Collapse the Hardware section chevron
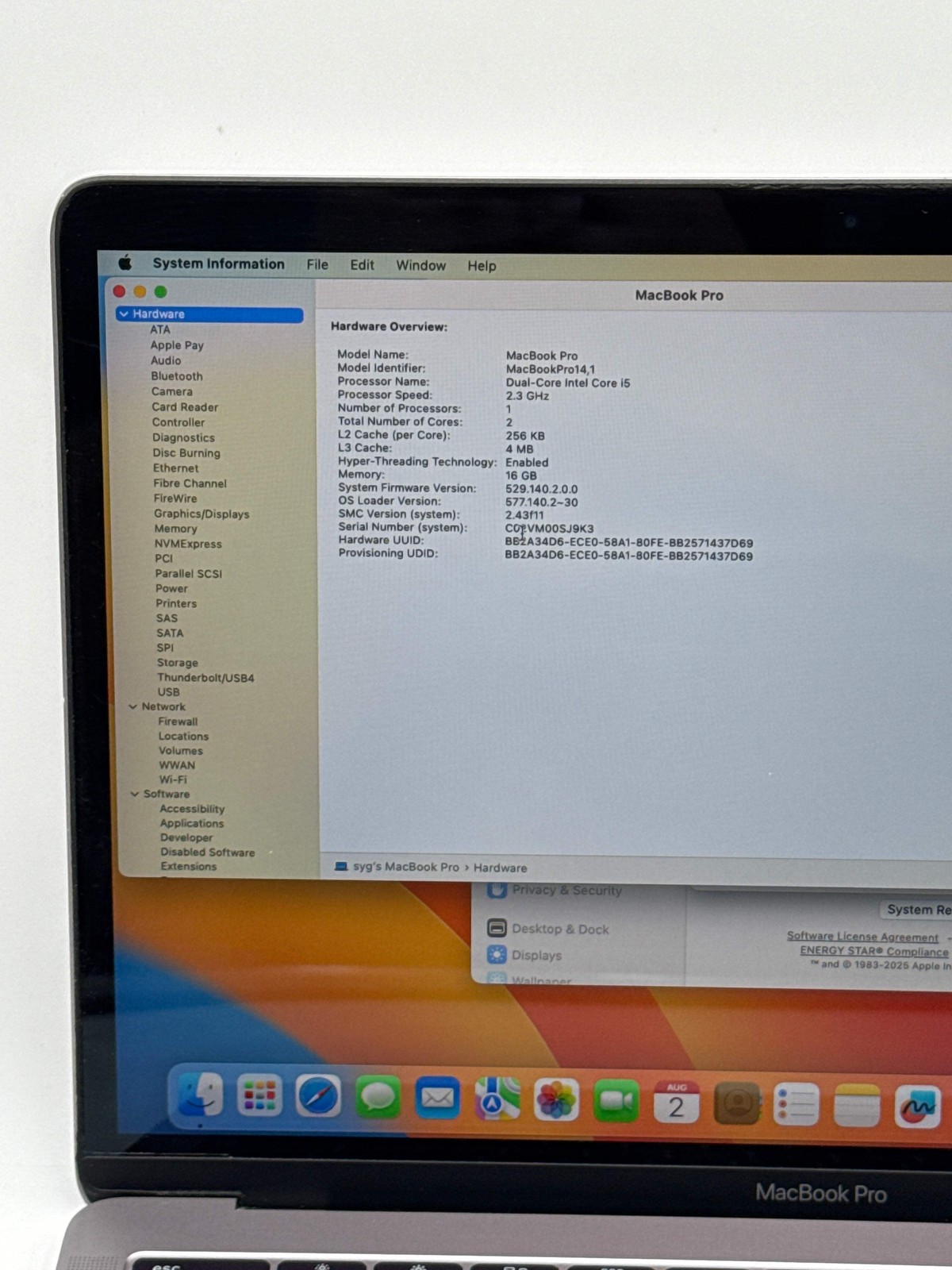952x1270 pixels. pos(124,314)
